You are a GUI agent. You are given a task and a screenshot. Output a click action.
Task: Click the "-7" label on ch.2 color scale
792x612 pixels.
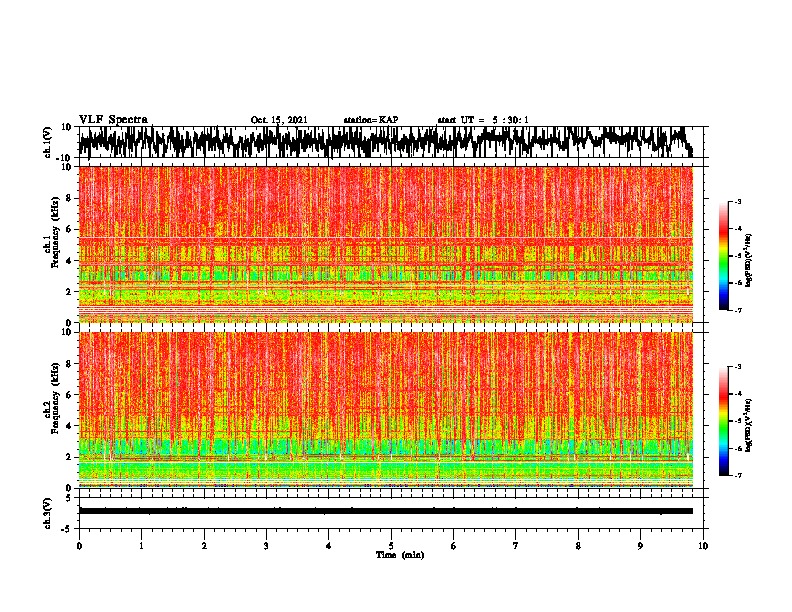[x=737, y=475]
